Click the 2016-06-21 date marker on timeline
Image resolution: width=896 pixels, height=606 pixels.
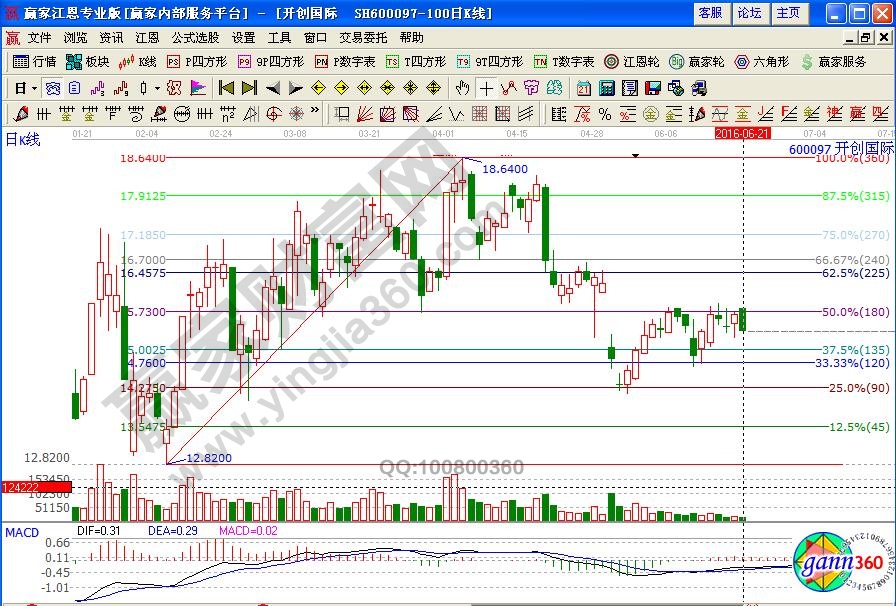(x=742, y=132)
